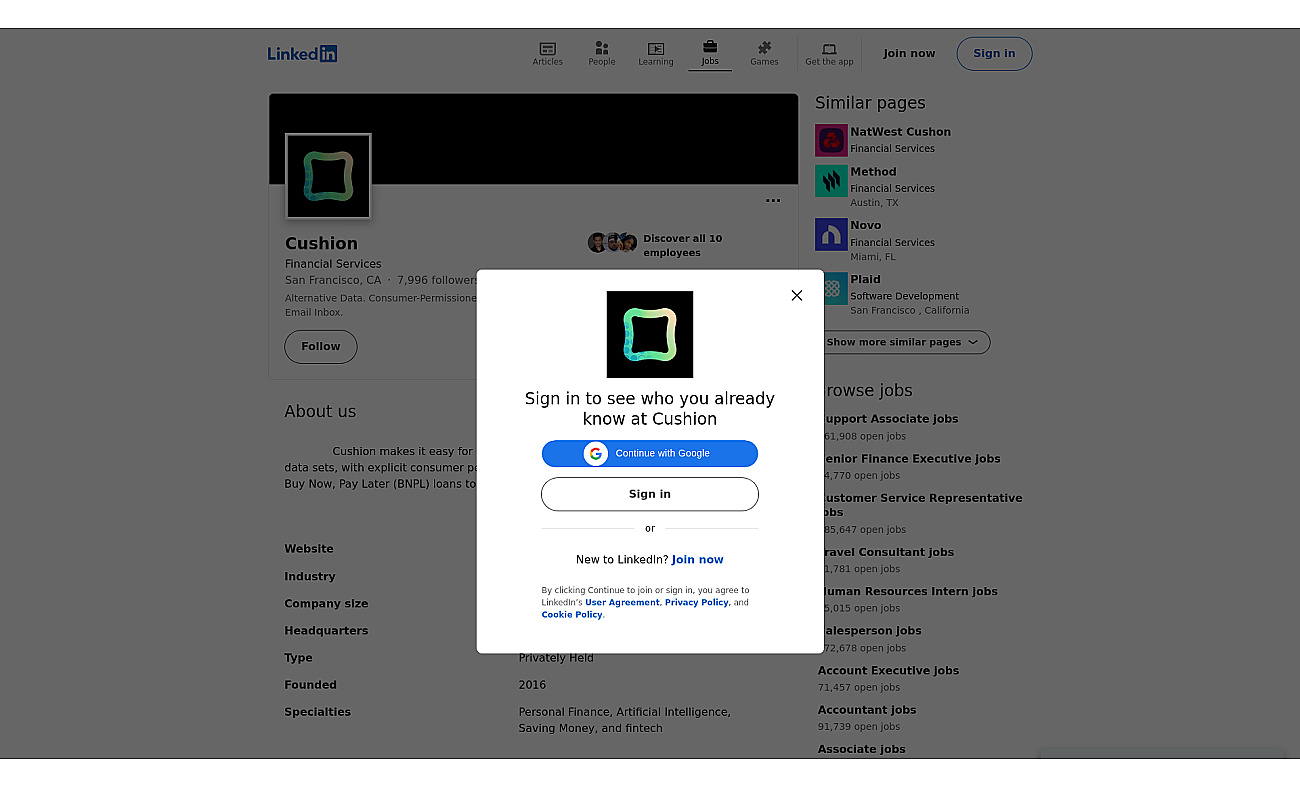Image resolution: width=1300 pixels, height=788 pixels.
Task: Click the Get the app laptop icon
Action: [829, 48]
